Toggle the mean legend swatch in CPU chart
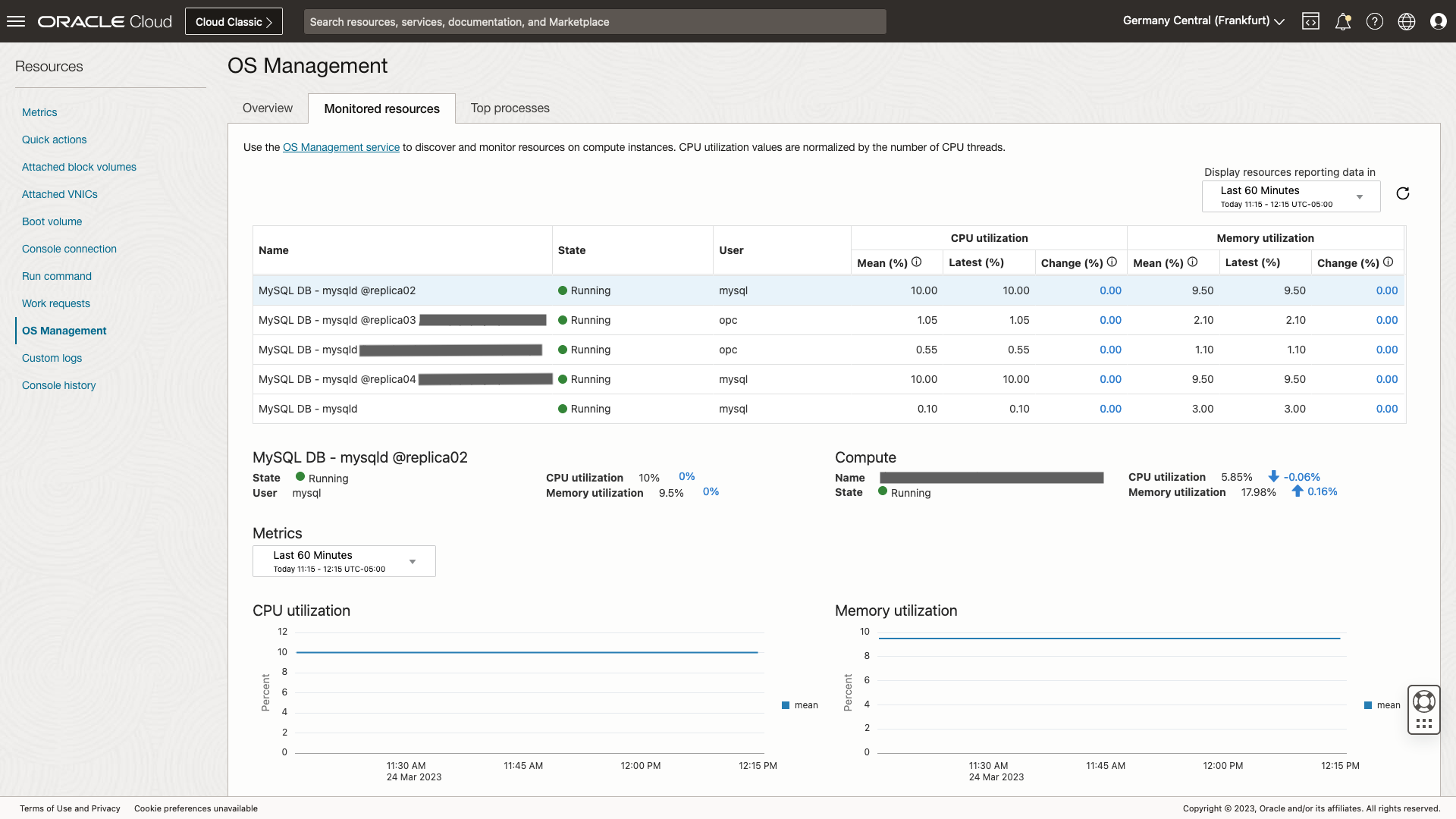The image size is (1456, 819). pyautogui.click(x=786, y=705)
